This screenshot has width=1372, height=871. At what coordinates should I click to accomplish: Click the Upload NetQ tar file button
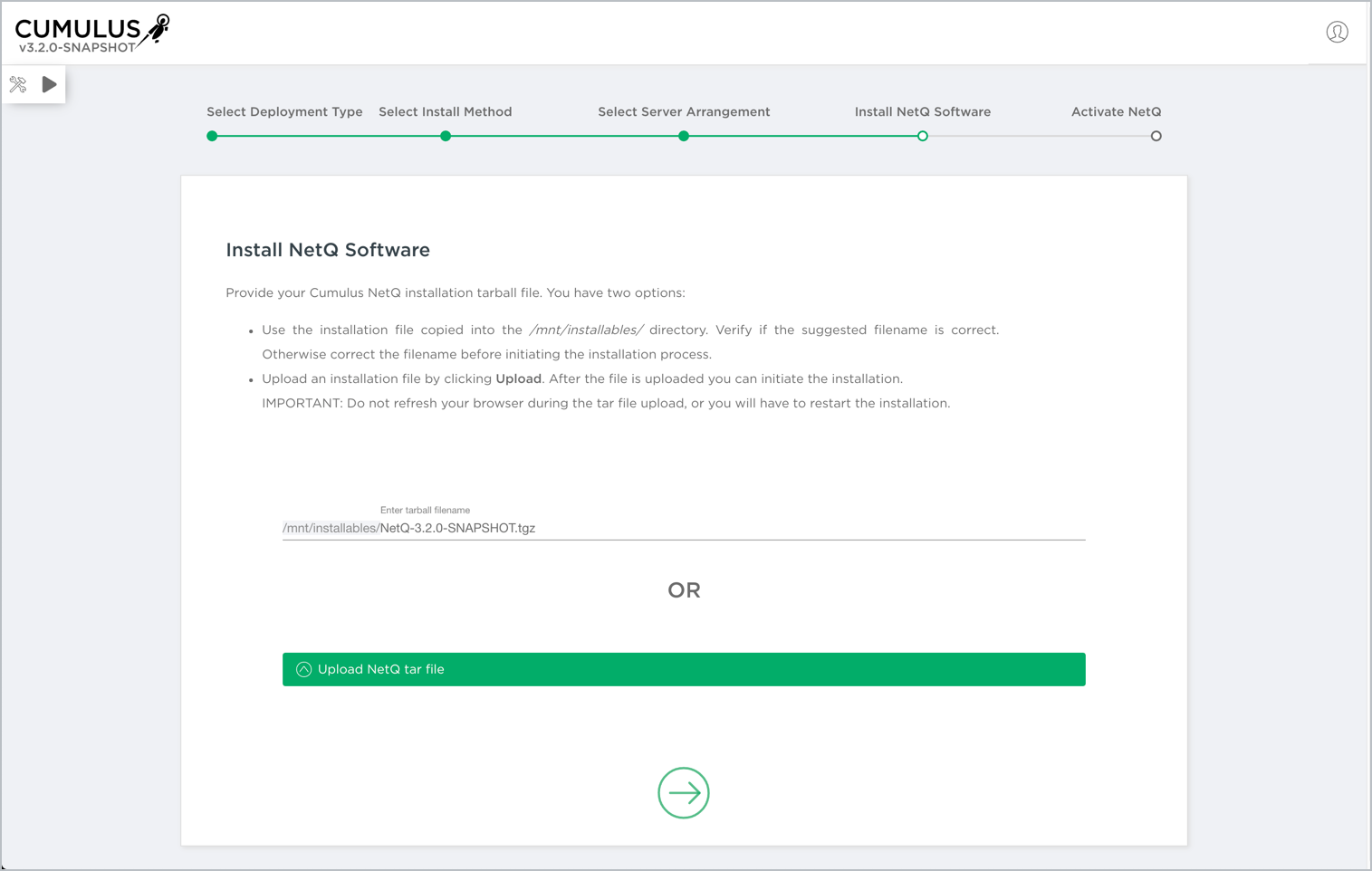tap(684, 670)
